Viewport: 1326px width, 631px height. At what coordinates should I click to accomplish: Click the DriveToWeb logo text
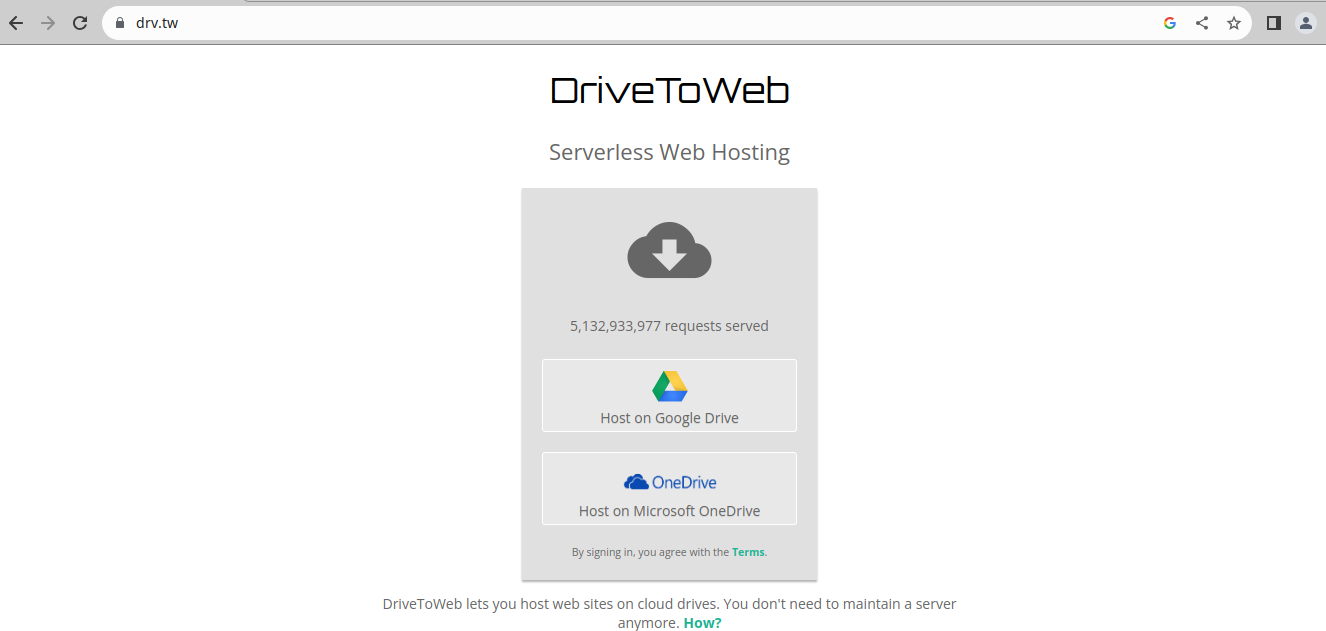[669, 89]
